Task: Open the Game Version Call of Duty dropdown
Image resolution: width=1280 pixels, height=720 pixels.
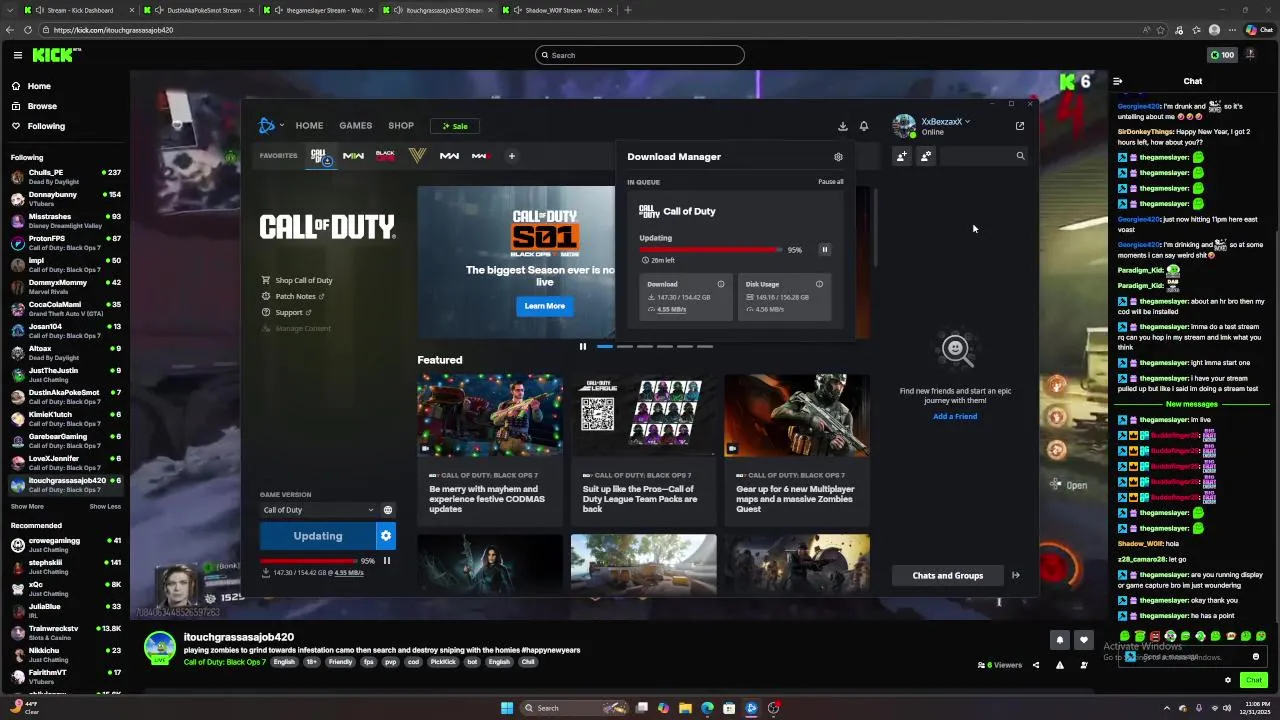Action: coord(318,510)
